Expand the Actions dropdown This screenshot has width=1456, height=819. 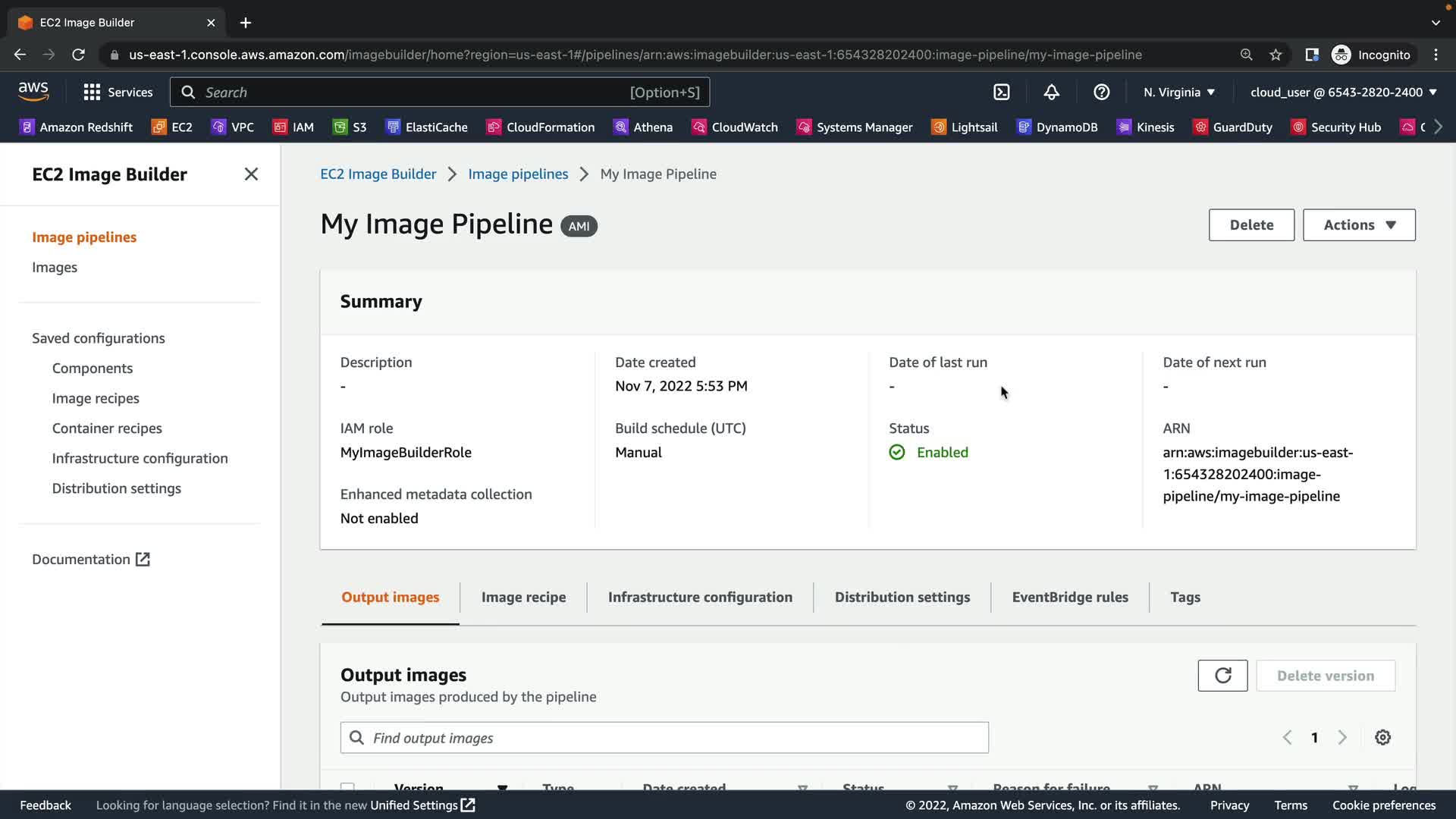pyautogui.click(x=1359, y=225)
